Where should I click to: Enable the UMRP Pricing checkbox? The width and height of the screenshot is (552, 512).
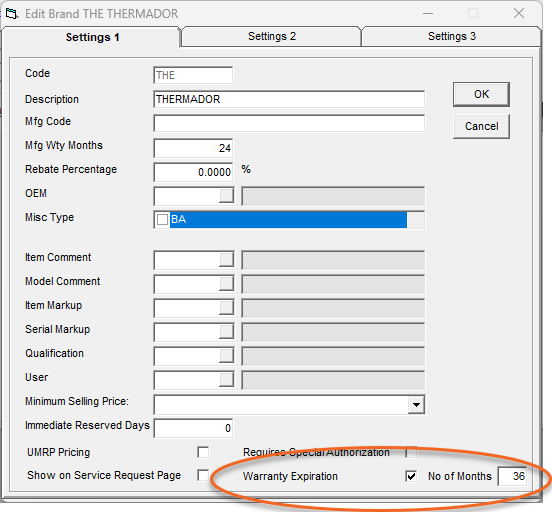203,452
